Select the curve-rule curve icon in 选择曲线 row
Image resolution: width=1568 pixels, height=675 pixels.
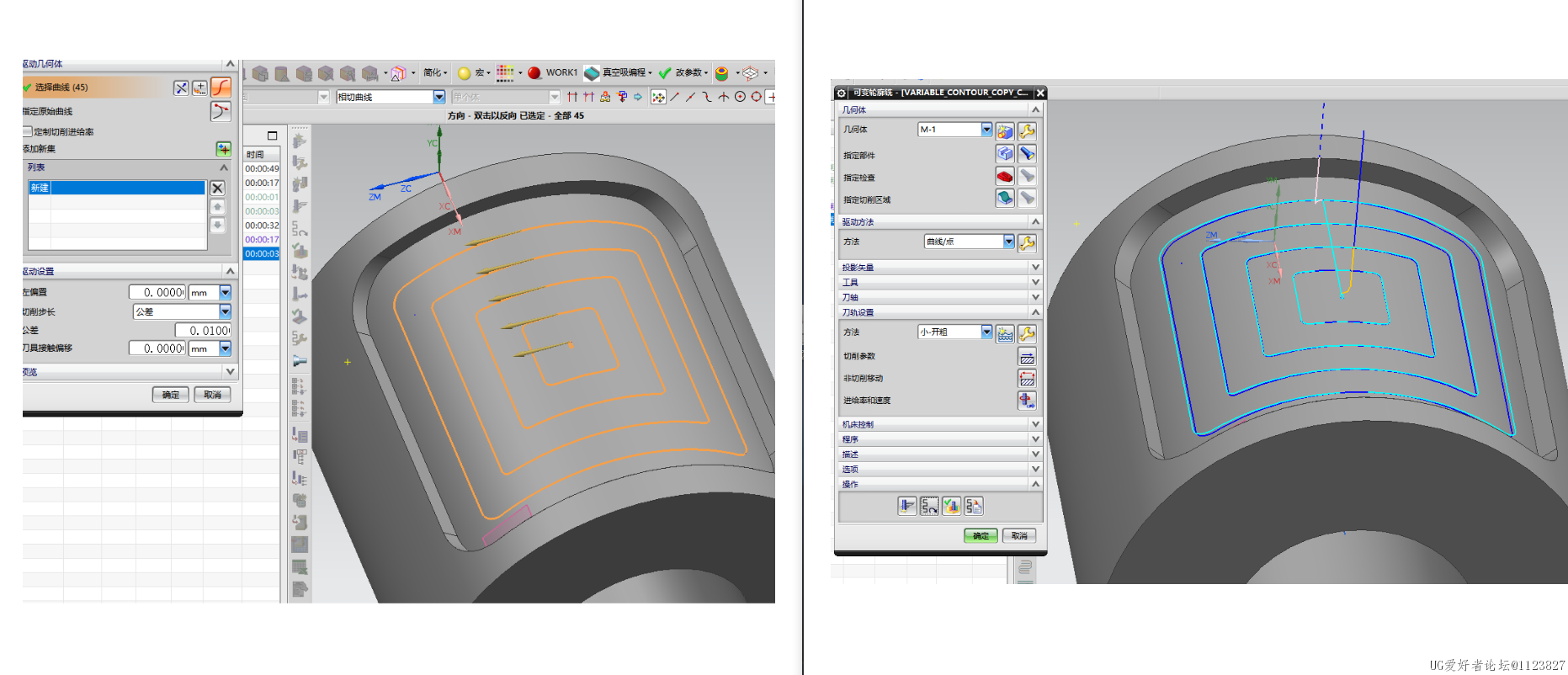point(221,88)
